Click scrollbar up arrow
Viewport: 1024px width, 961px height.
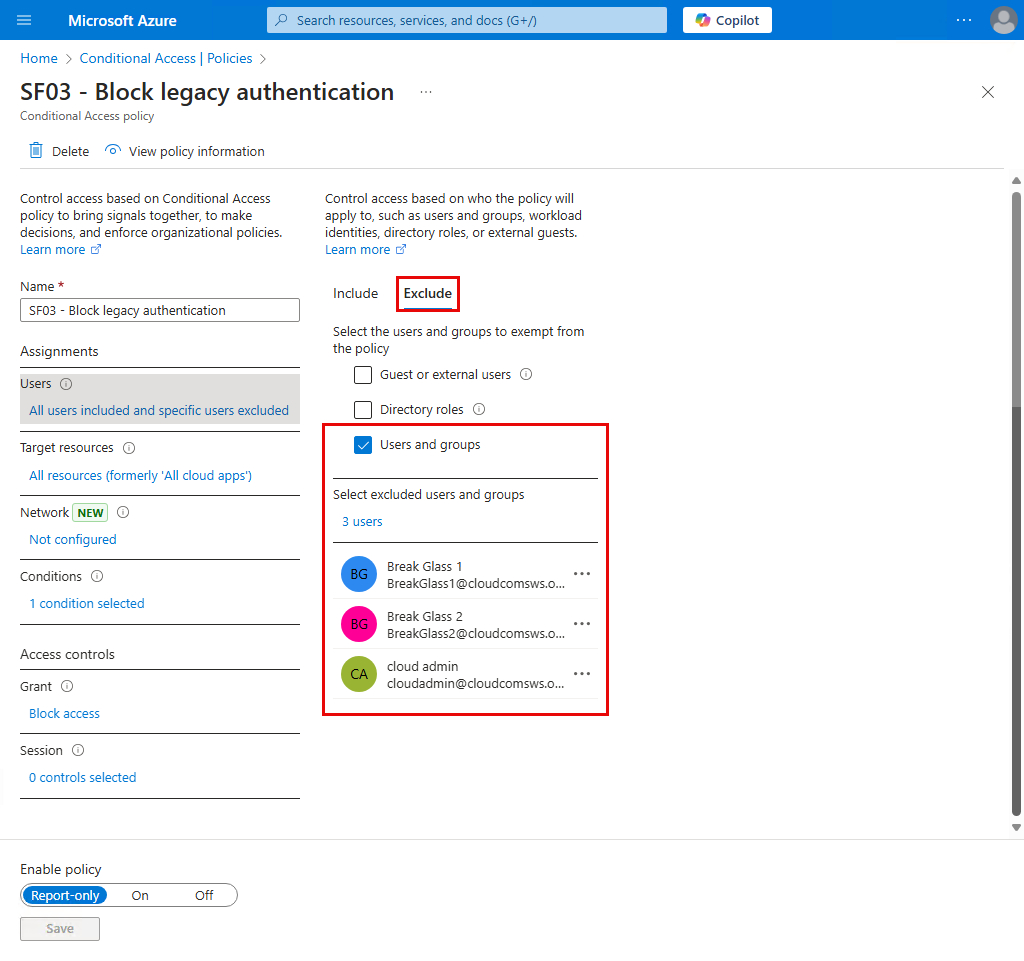click(x=1016, y=181)
